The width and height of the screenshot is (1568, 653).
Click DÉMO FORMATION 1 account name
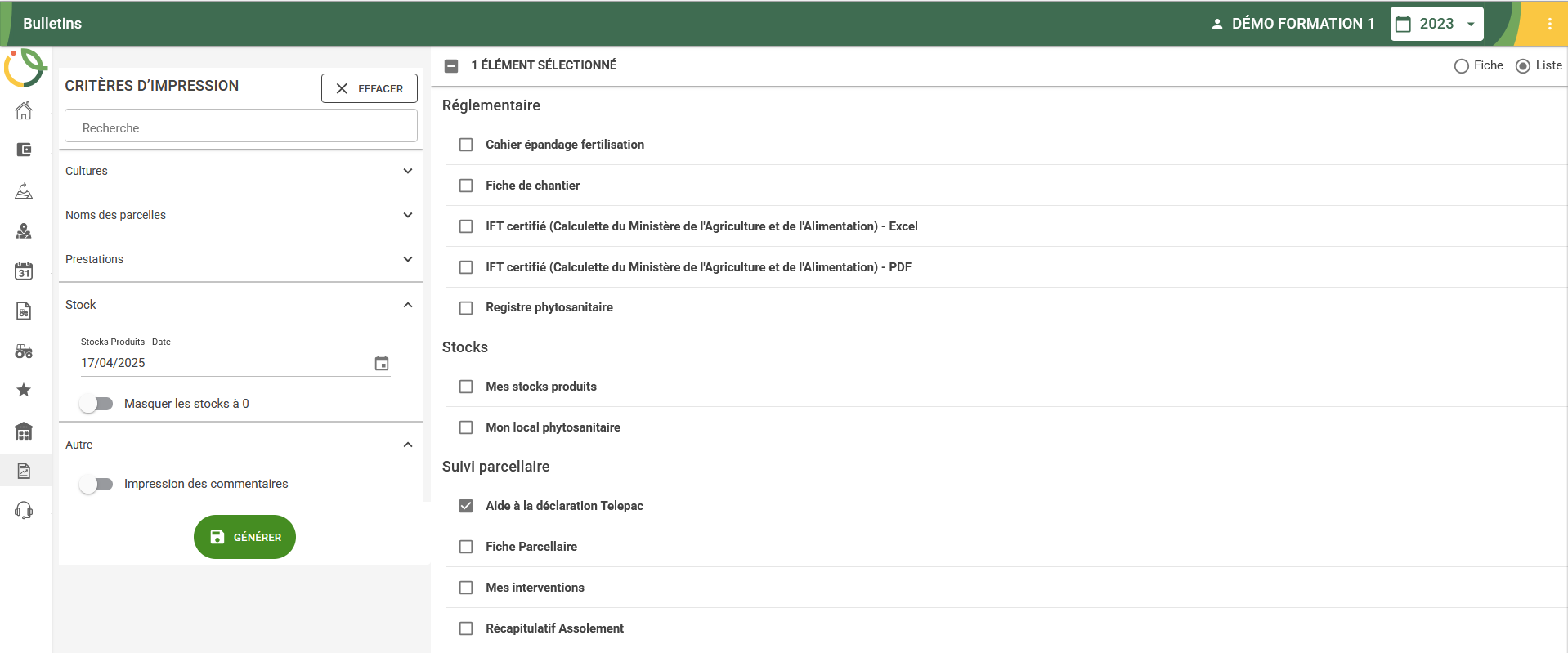1303,24
